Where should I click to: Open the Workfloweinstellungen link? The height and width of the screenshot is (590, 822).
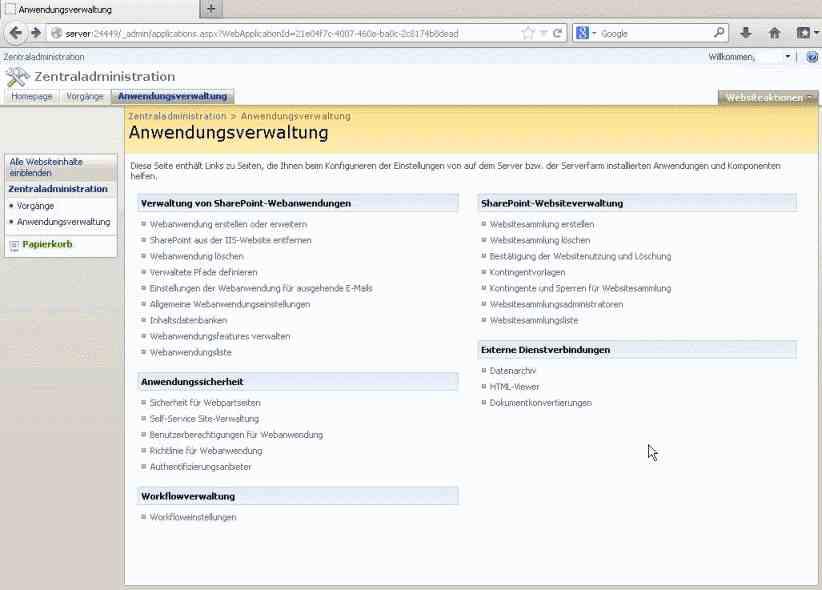click(x=192, y=517)
